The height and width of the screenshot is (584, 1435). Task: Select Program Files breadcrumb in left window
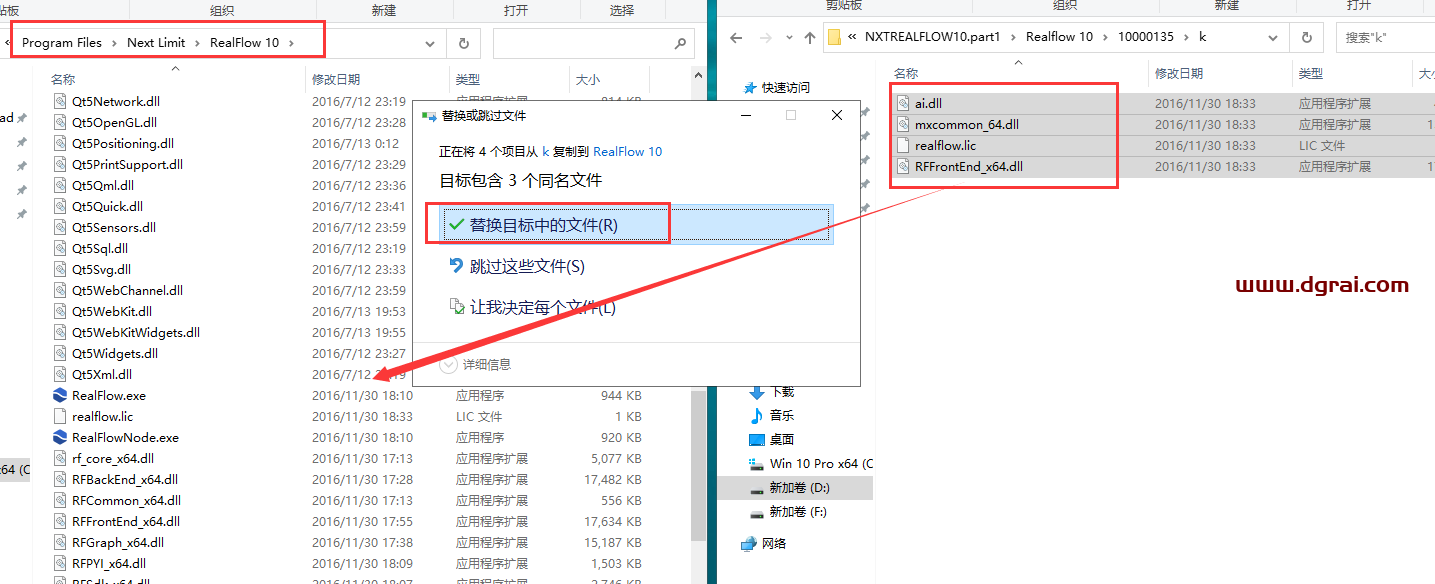pyautogui.click(x=62, y=43)
